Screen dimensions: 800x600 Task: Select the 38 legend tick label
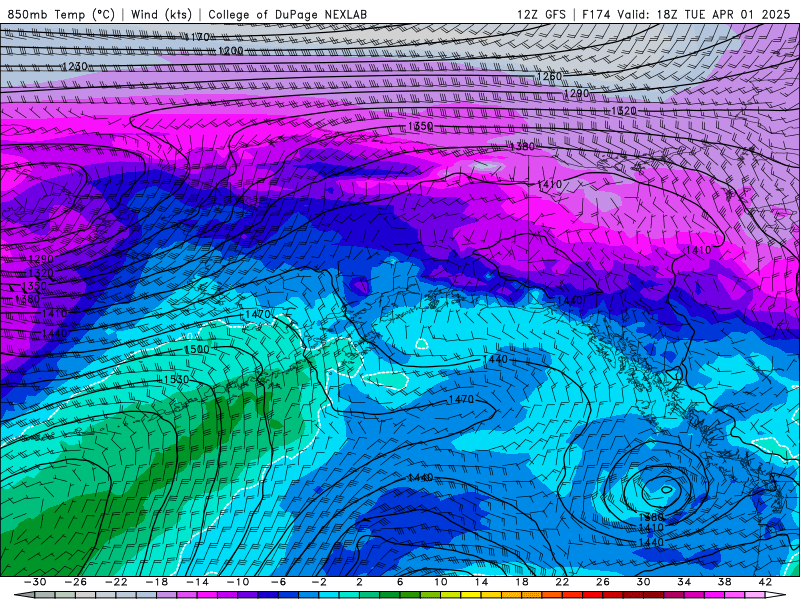(x=724, y=582)
